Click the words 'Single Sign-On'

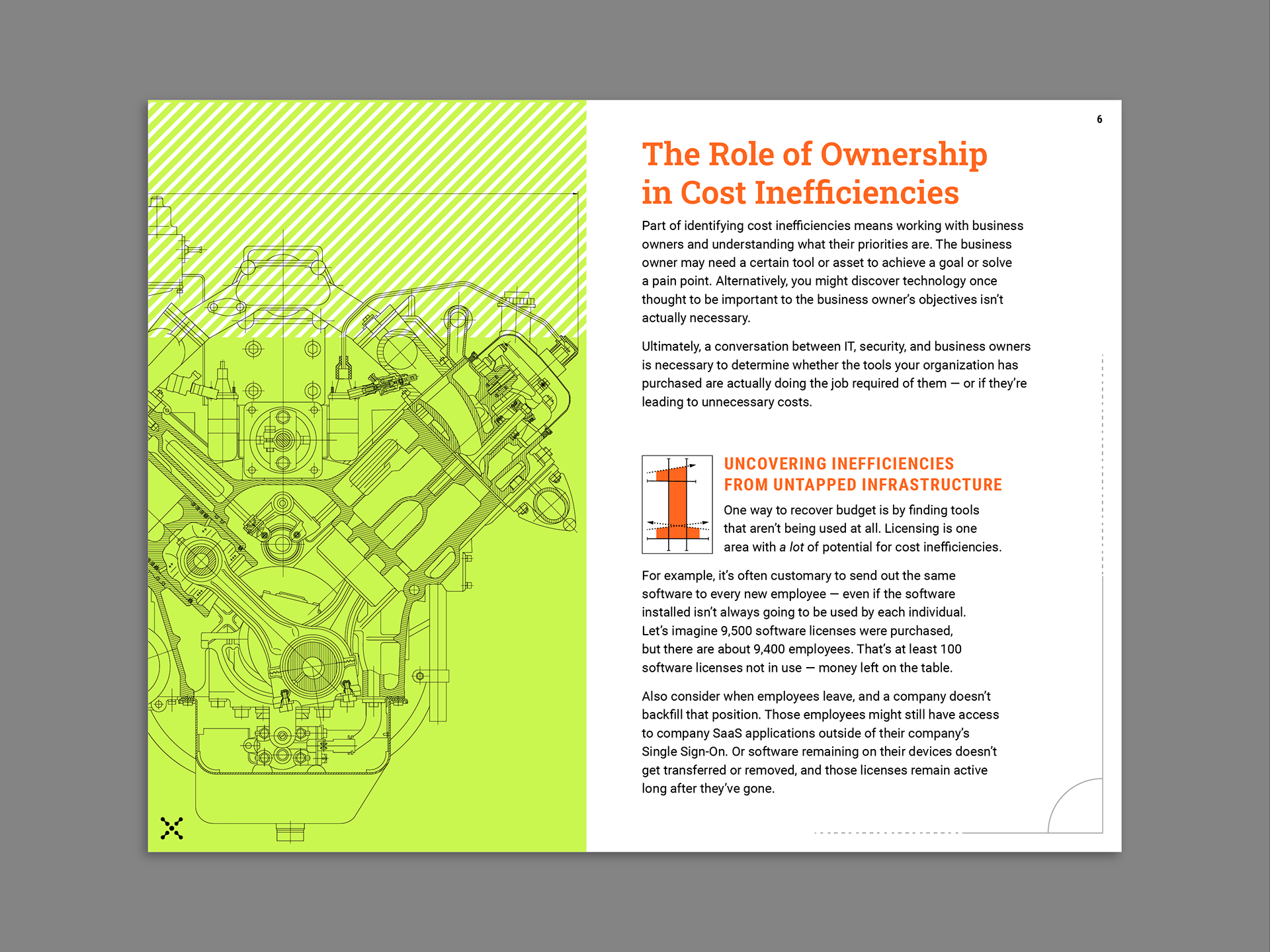pos(683,752)
